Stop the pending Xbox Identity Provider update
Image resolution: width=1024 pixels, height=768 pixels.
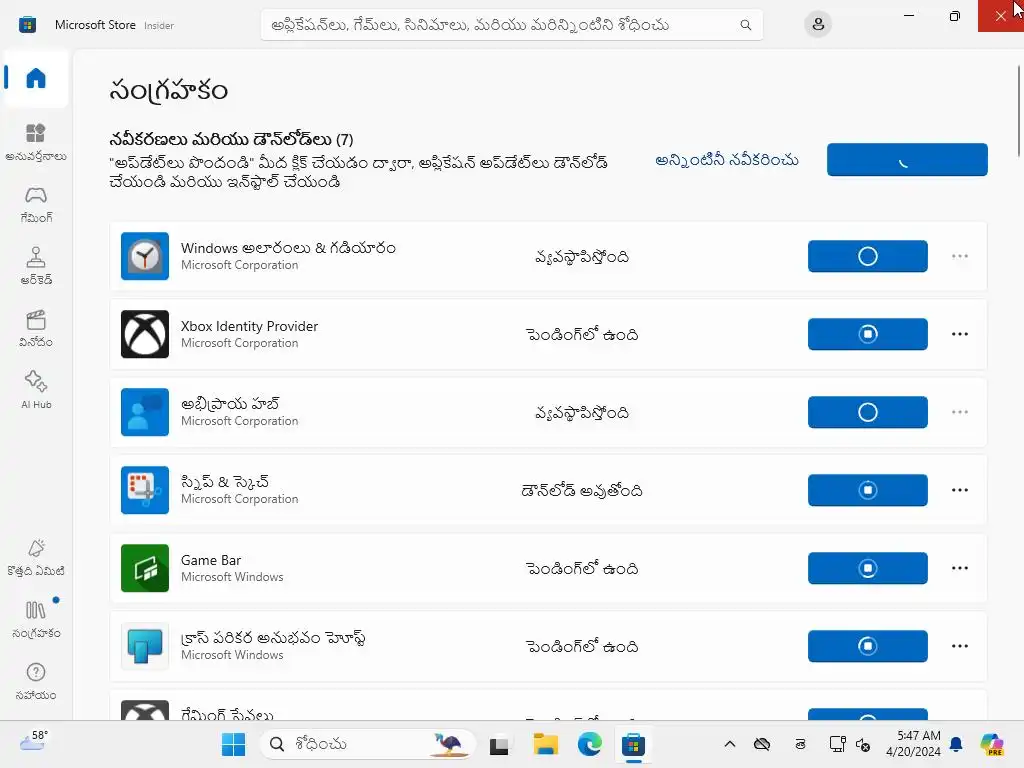click(x=867, y=334)
